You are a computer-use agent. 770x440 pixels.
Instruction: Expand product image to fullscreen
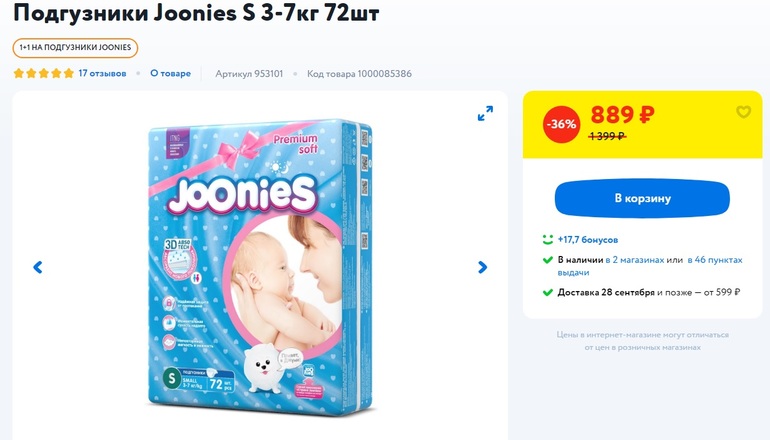485,113
